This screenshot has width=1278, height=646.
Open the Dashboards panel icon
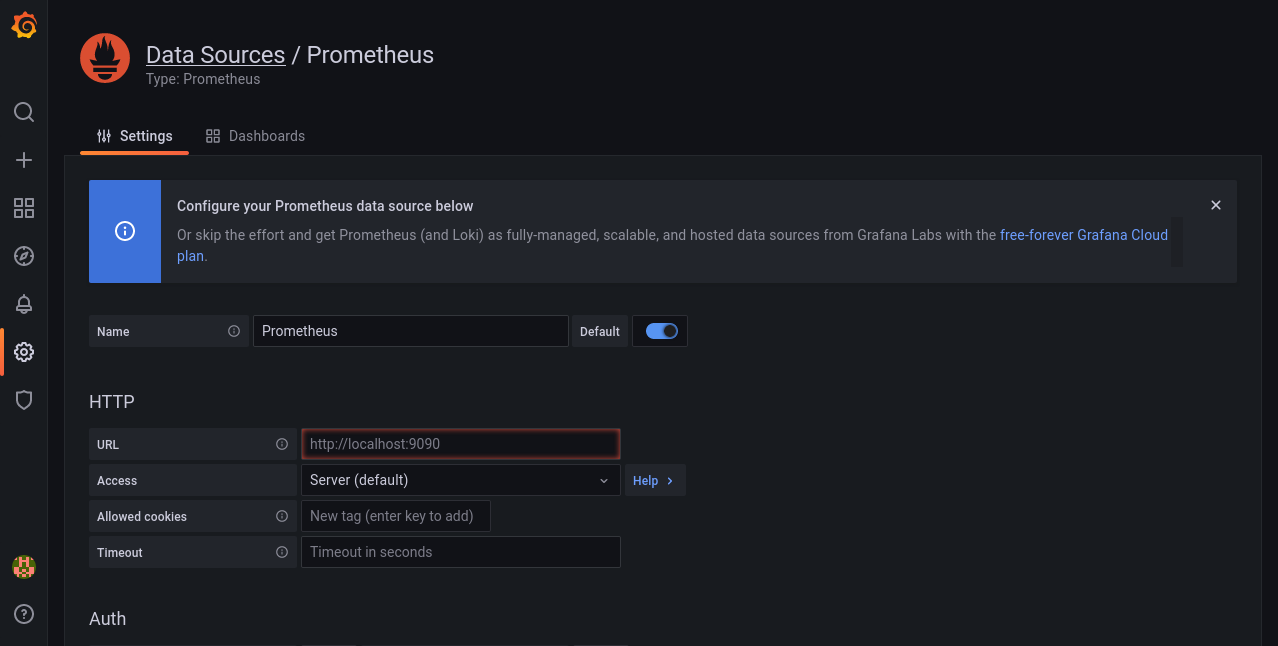23,208
